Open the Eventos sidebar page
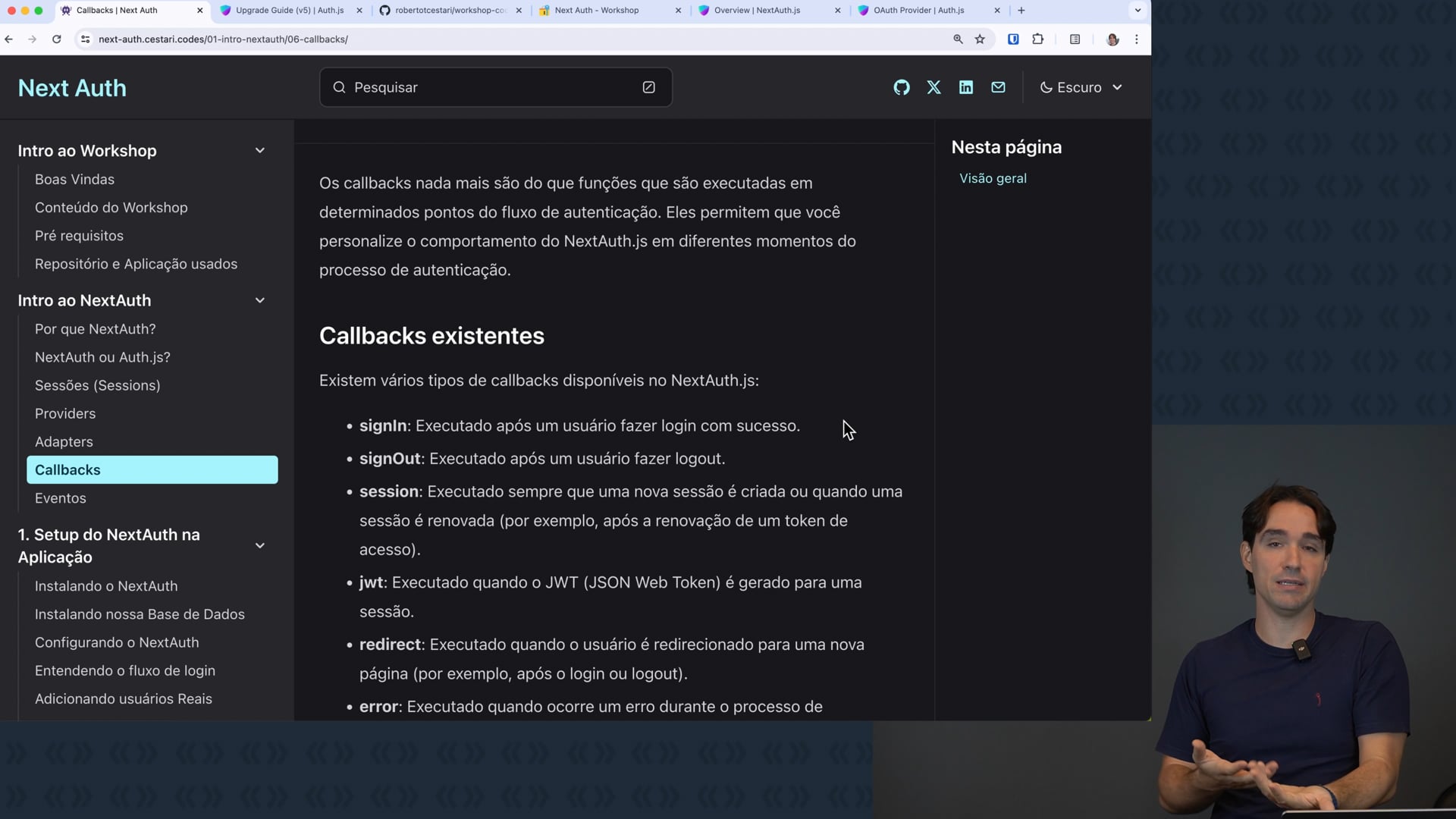The width and height of the screenshot is (1456, 819). coord(61,498)
